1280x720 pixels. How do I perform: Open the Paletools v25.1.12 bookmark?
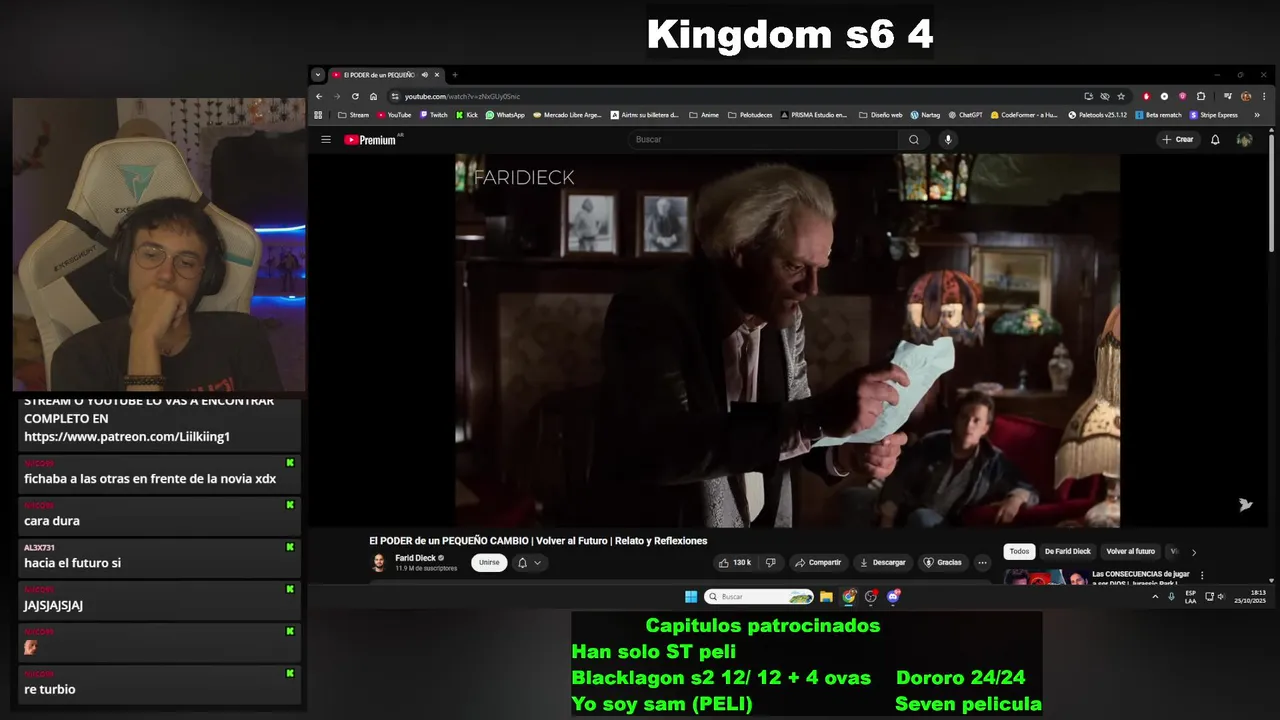click(x=1098, y=115)
